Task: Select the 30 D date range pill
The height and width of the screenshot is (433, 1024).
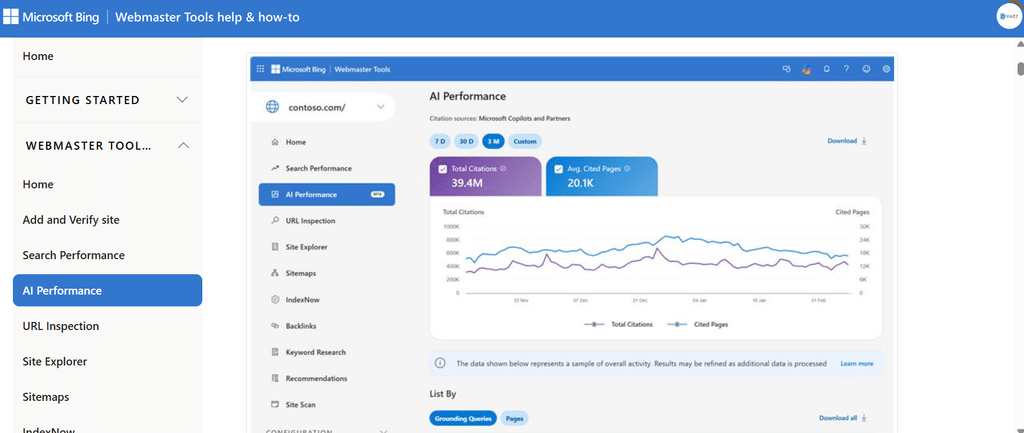Action: click(466, 141)
